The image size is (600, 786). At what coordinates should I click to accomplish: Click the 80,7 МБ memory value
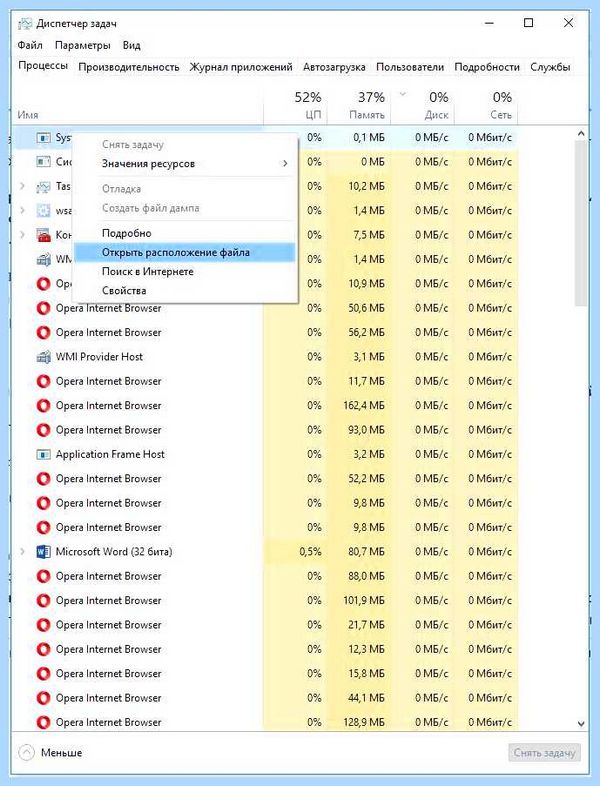click(x=366, y=552)
